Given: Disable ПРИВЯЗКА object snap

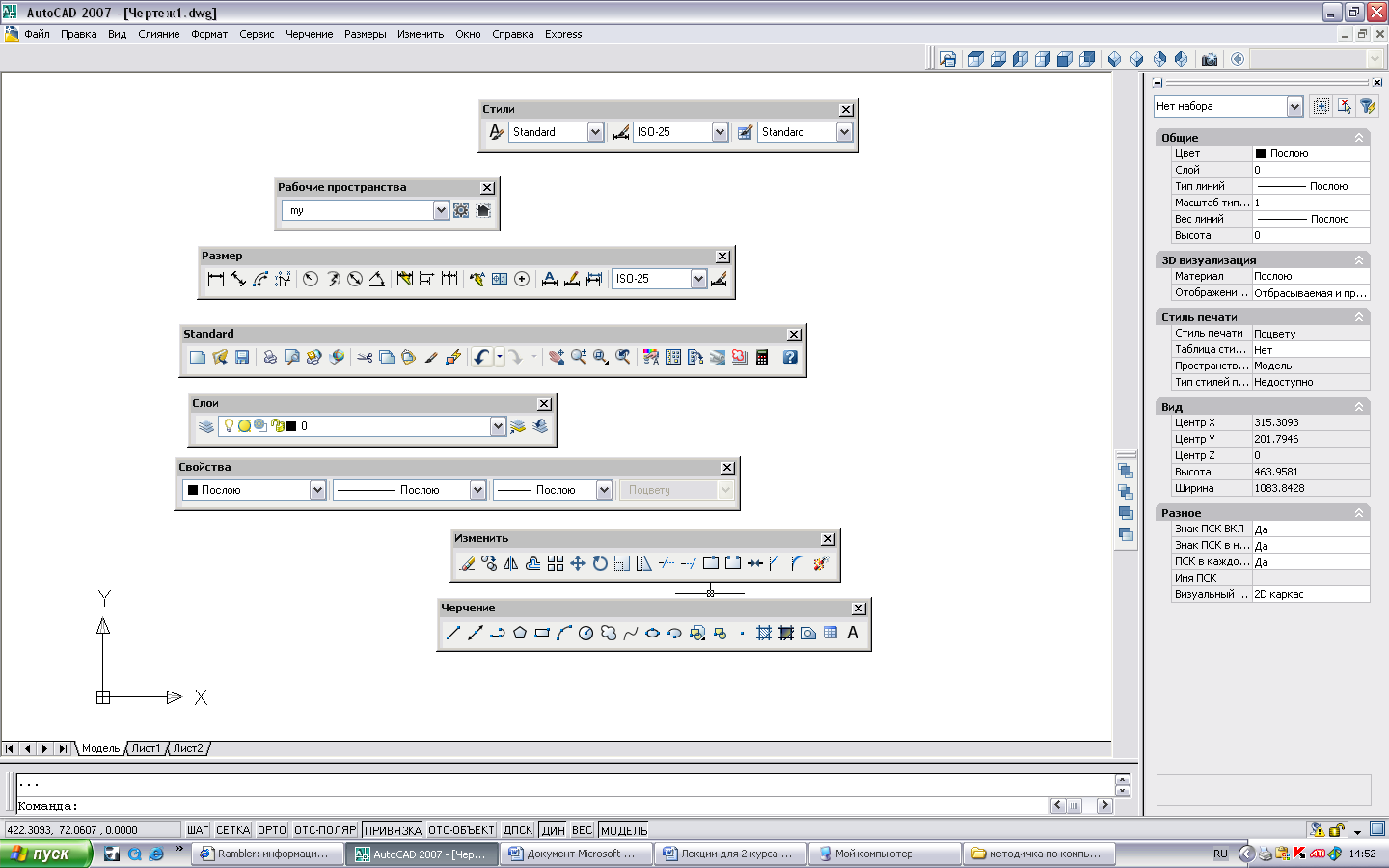Looking at the screenshot, I should click(x=393, y=830).
